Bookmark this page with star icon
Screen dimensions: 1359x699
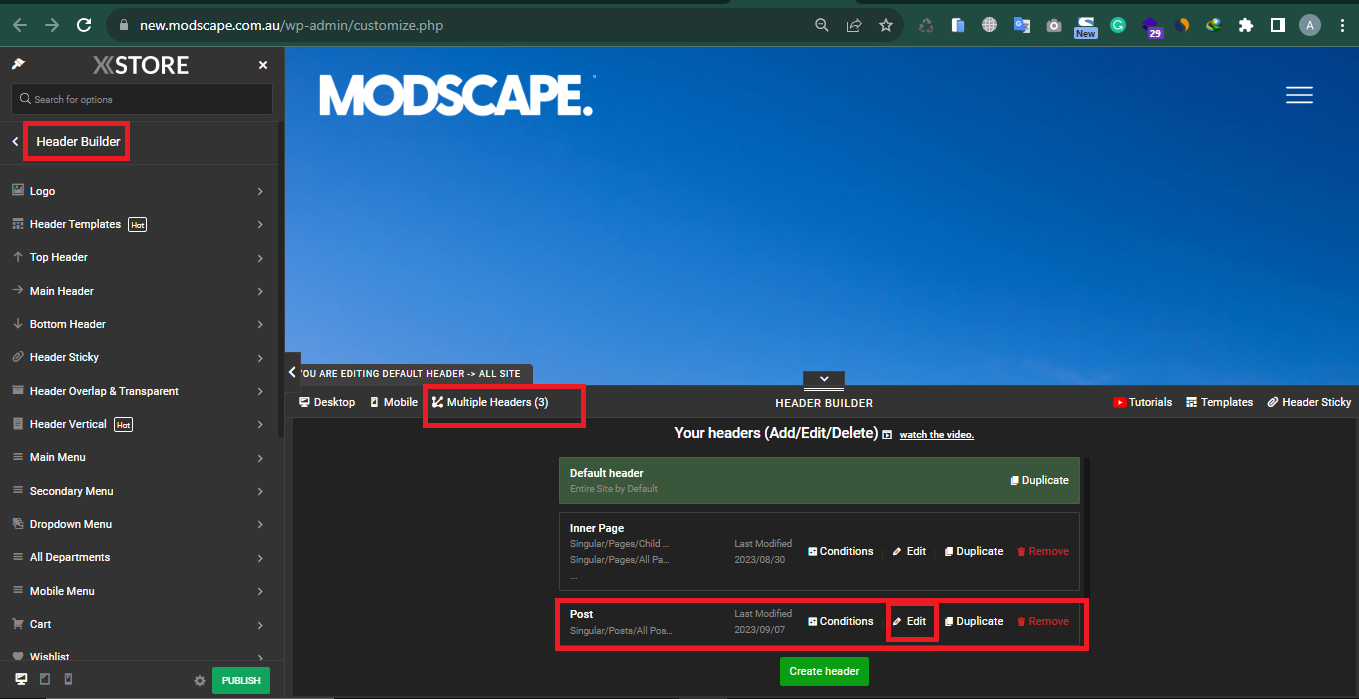click(x=886, y=25)
